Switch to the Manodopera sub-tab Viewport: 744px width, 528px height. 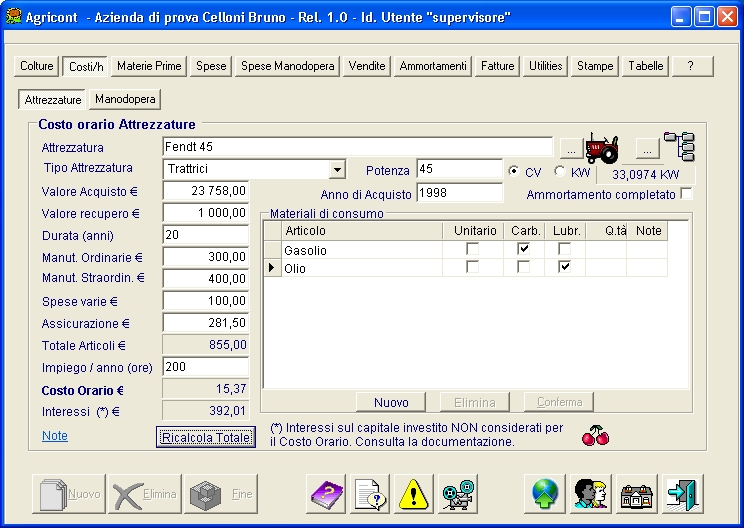point(126,100)
